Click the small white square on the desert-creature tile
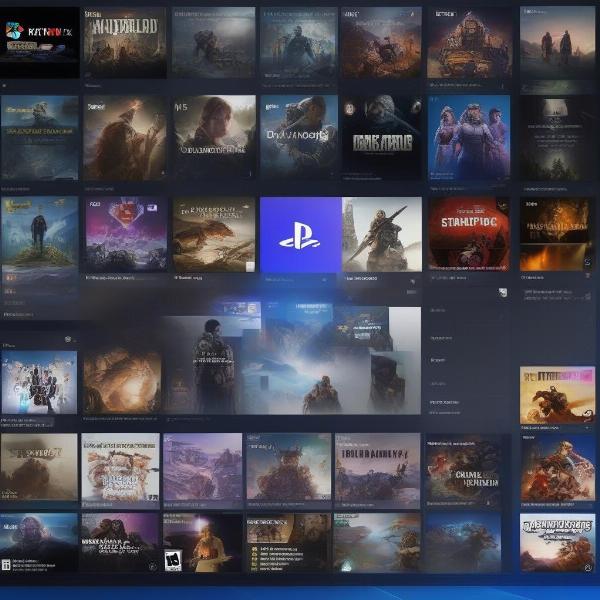The width and height of the screenshot is (600, 600). tap(250, 267)
